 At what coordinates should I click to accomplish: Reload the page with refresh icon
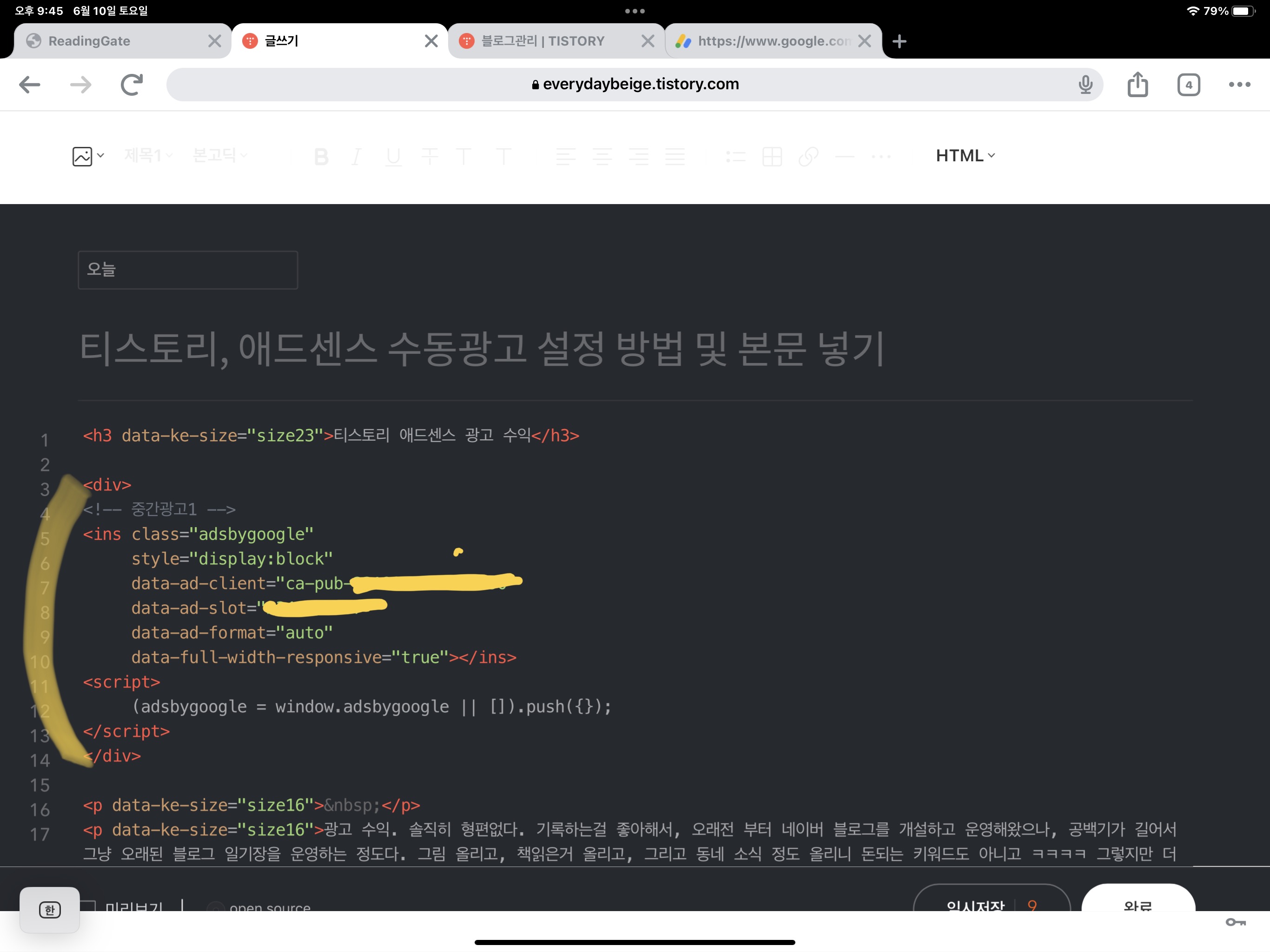click(x=132, y=85)
